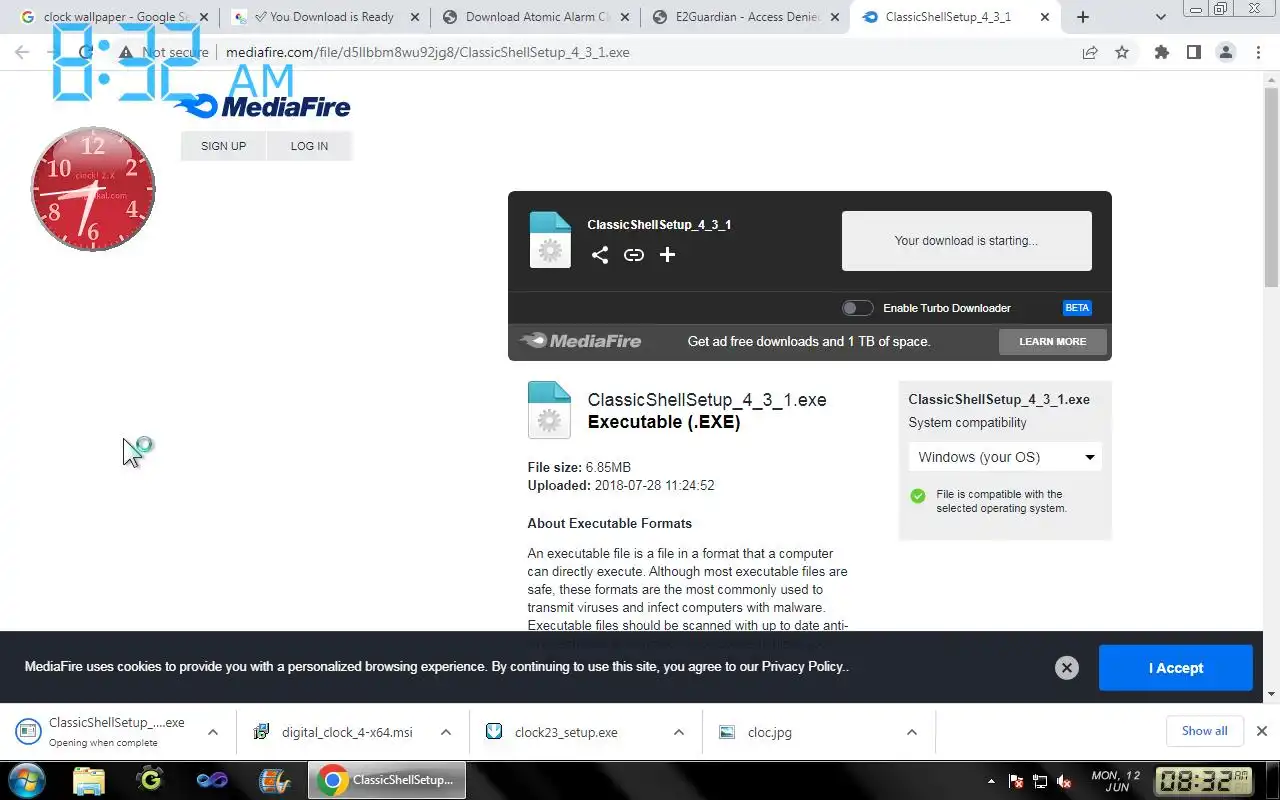Screen dimensions: 1280x800
Task: Expand options for ClassicShellSetup download
Action: point(212,732)
